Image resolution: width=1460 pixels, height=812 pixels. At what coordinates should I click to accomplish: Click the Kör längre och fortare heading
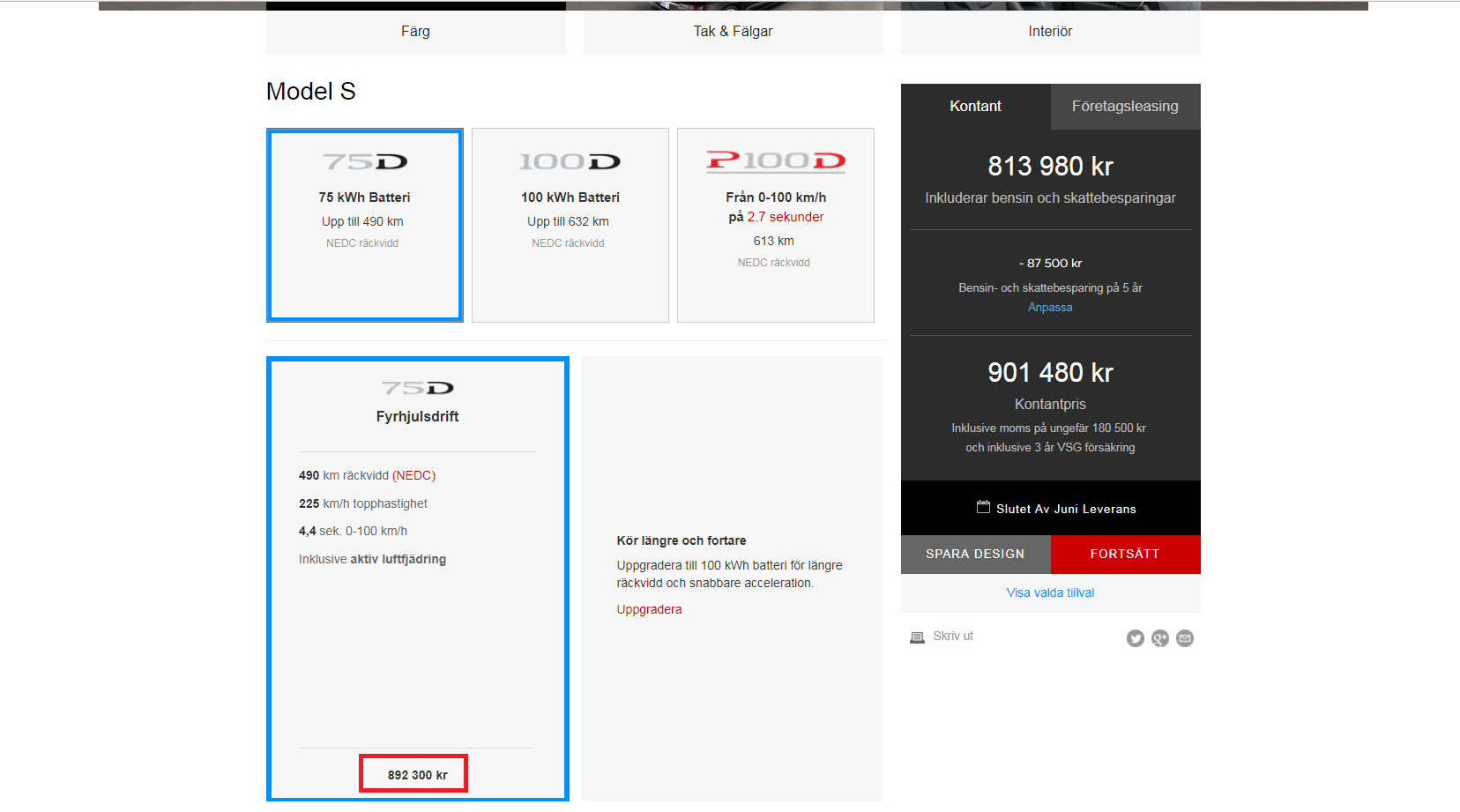click(682, 540)
